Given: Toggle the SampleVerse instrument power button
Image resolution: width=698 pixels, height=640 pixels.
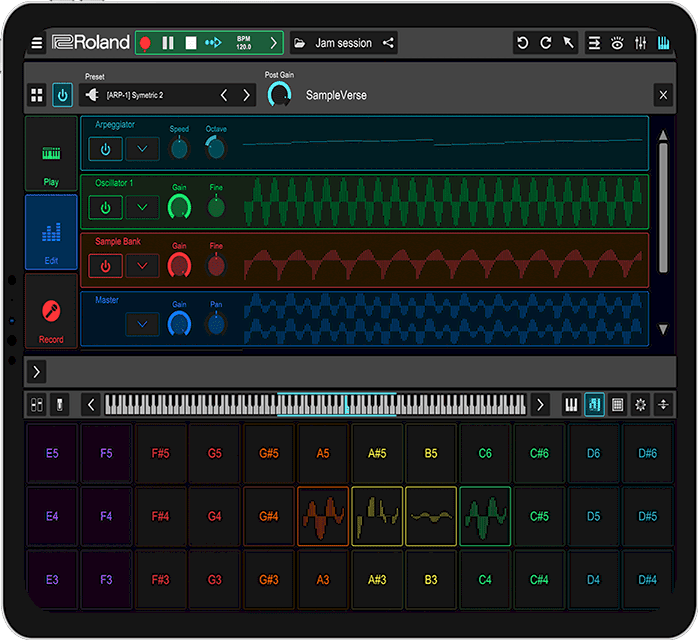Looking at the screenshot, I should pos(62,95).
